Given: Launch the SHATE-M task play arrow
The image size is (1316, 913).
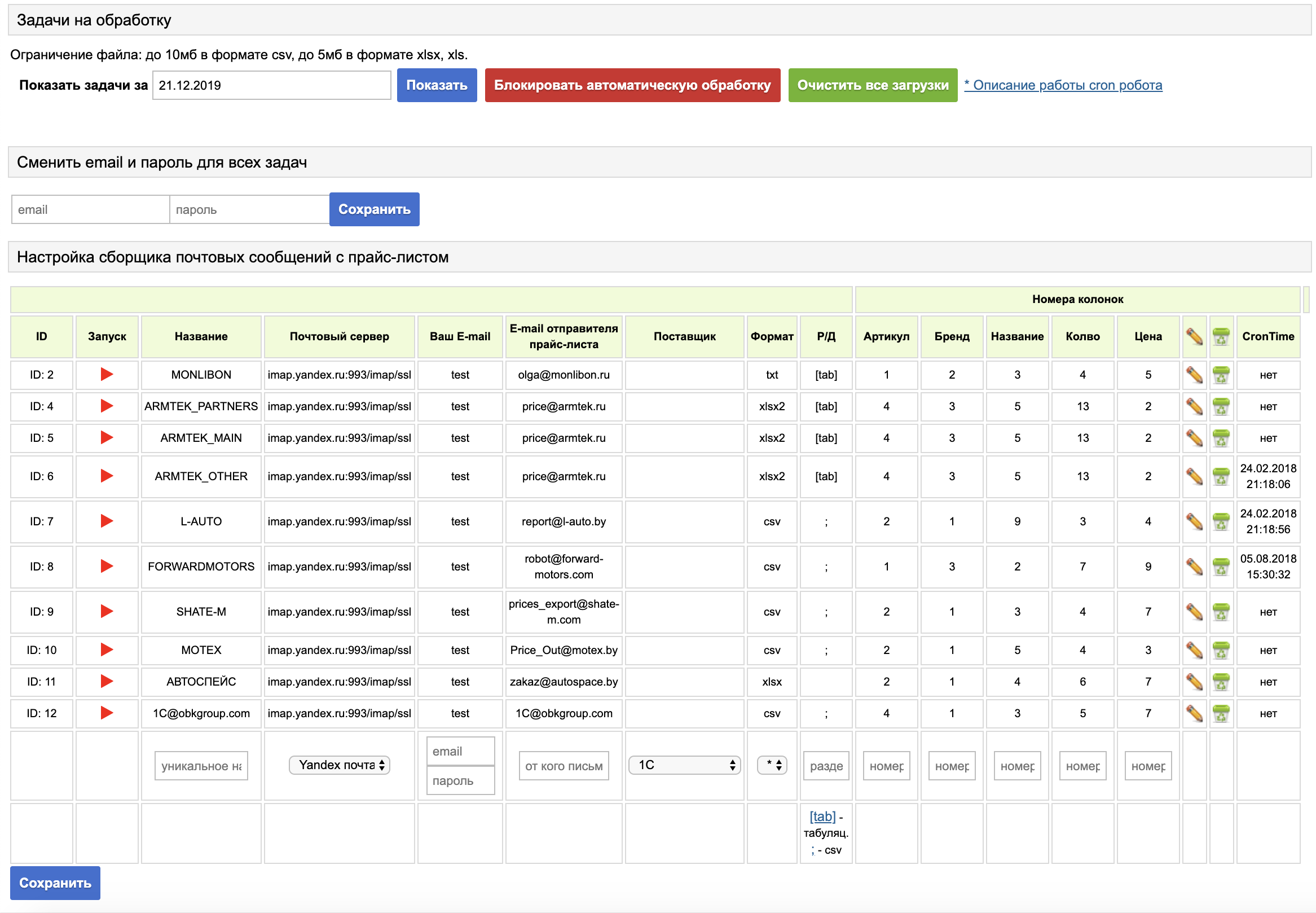Looking at the screenshot, I should (x=107, y=612).
